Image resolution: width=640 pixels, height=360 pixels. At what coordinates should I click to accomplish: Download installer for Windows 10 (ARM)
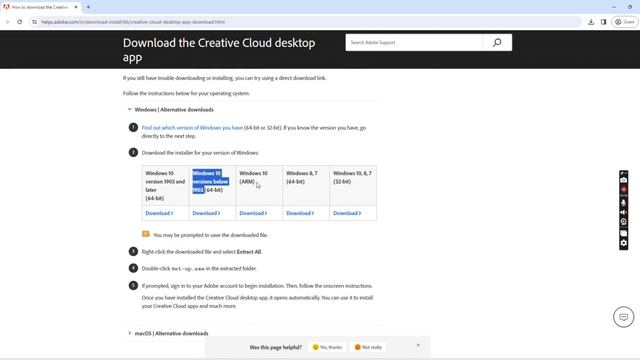253,213
